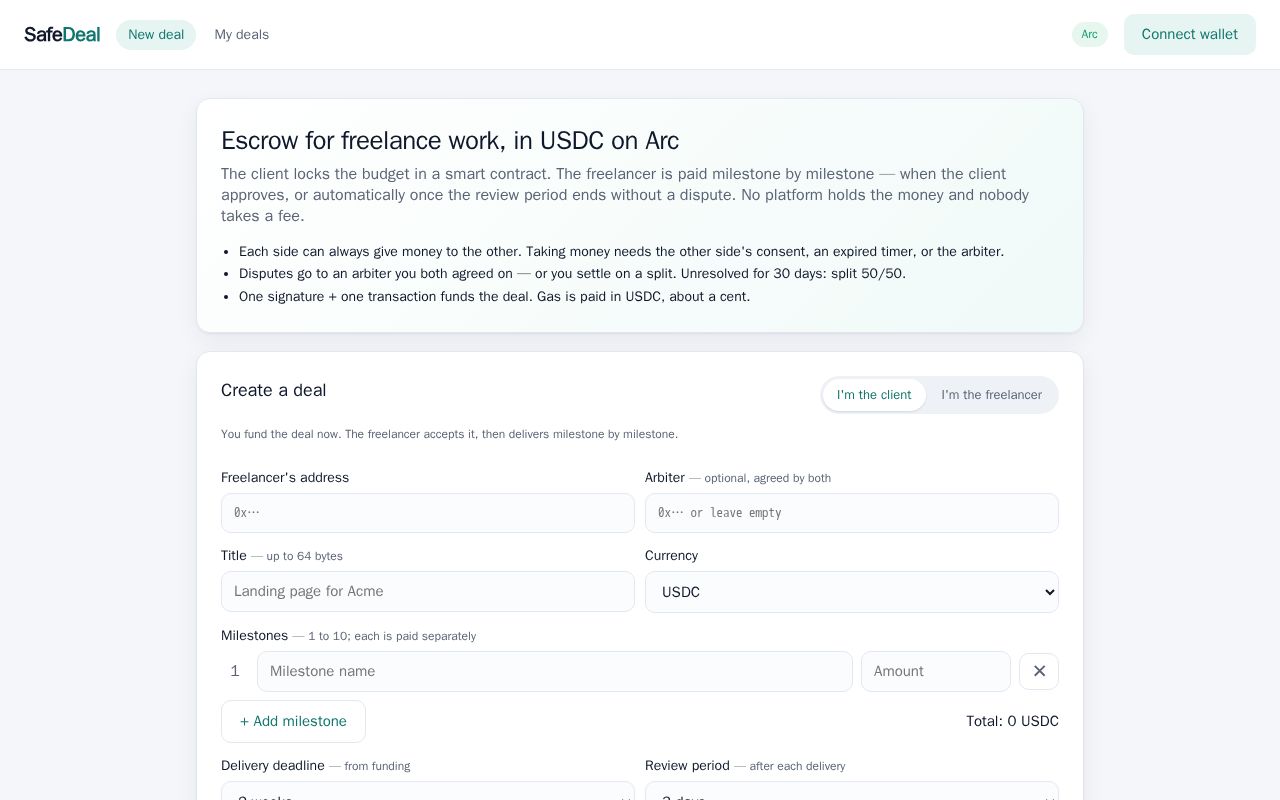The image size is (1280, 800).
Task: Click the "Unresolved for 30 days" bullet
Action: click(572, 274)
